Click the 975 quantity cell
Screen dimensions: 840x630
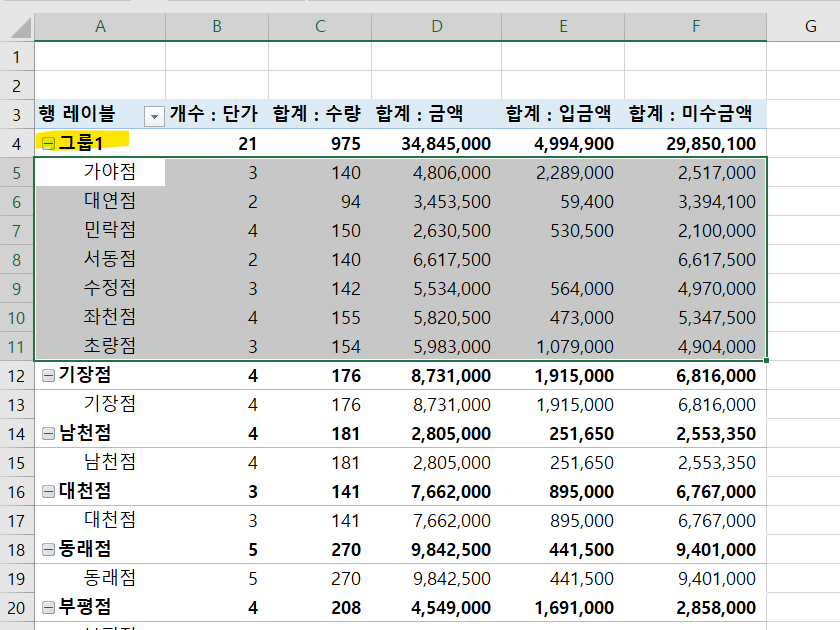point(320,144)
